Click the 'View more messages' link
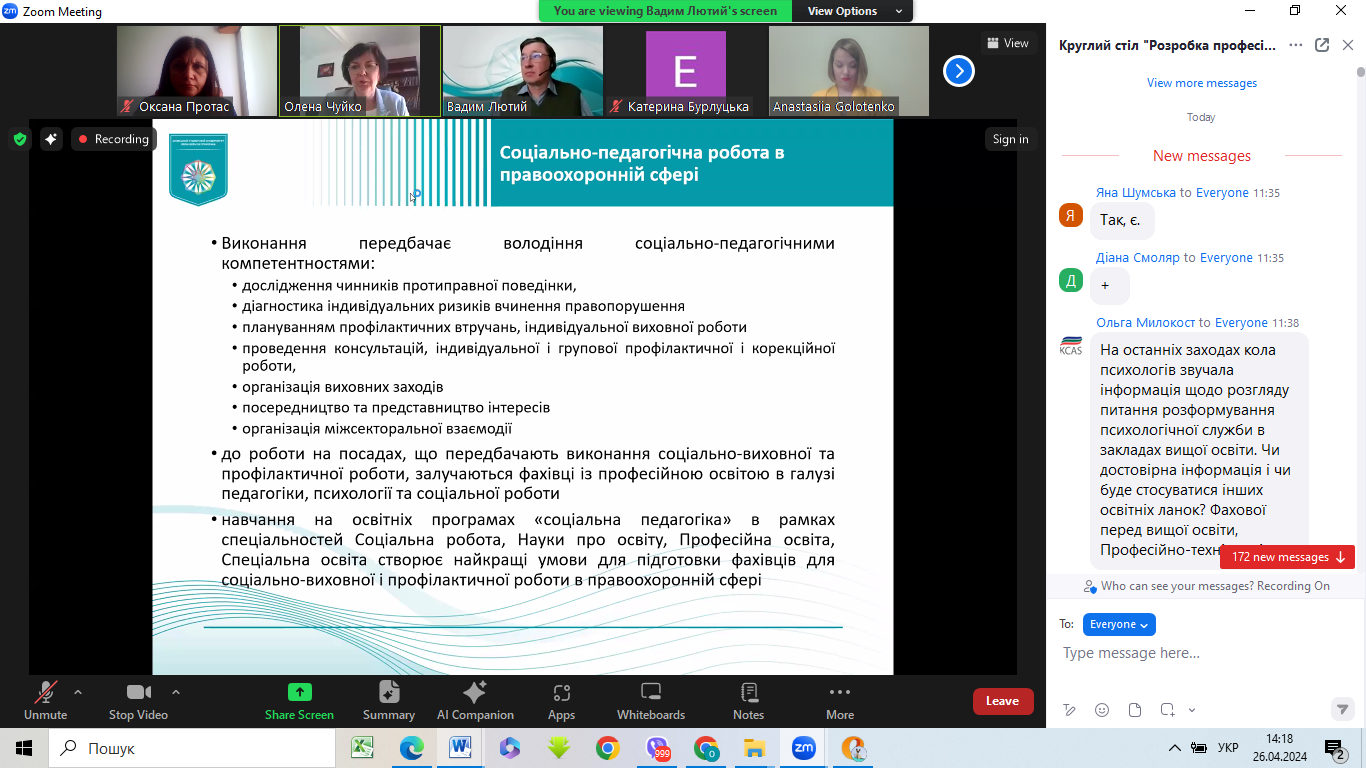Image resolution: width=1366 pixels, height=768 pixels. (1201, 83)
